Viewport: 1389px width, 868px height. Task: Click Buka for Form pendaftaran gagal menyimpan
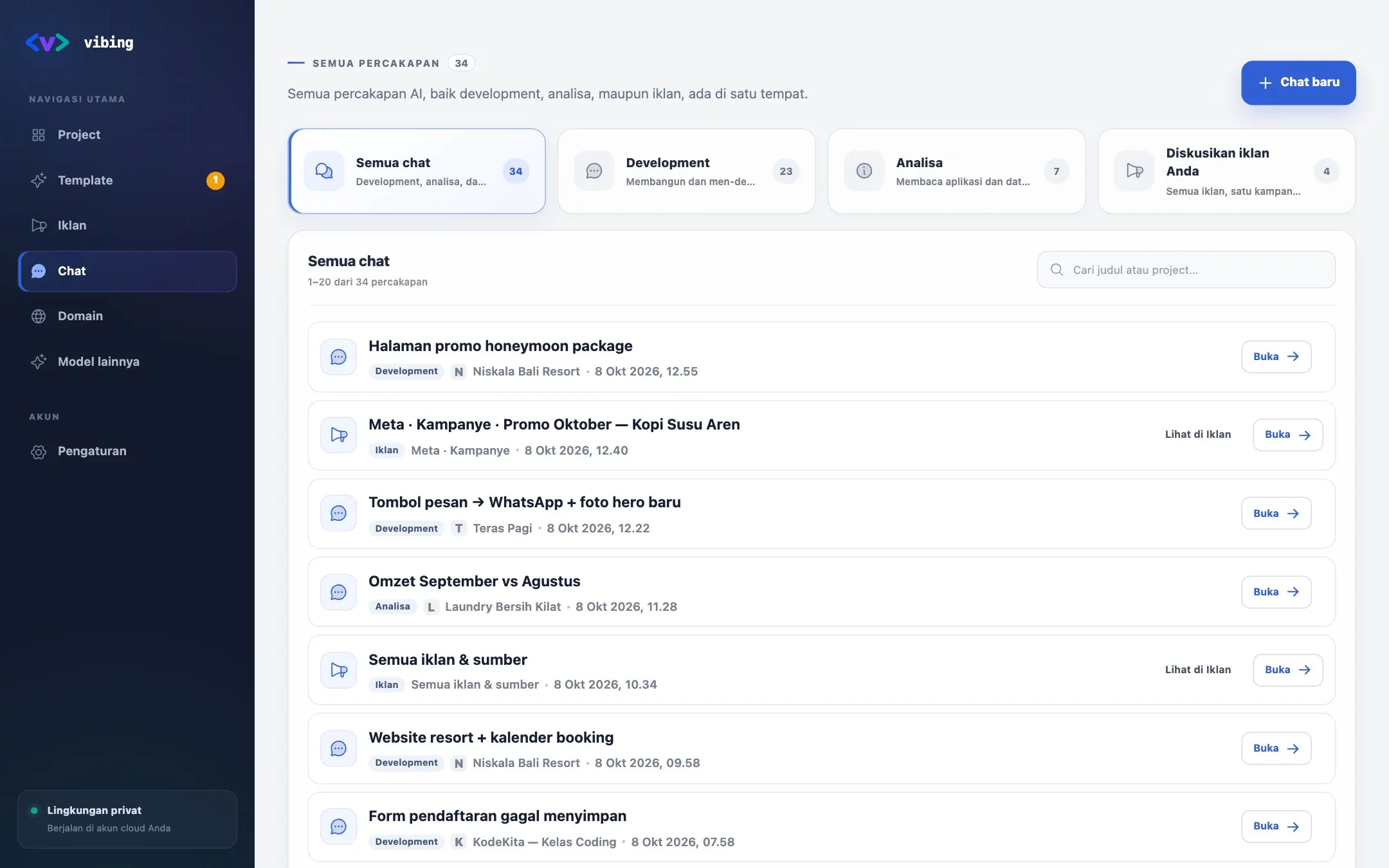click(x=1276, y=827)
